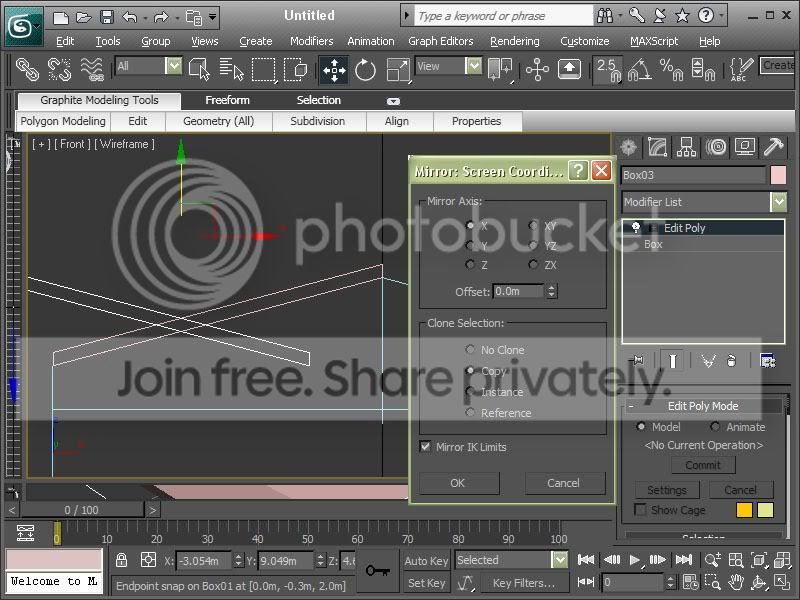
Task: Click the Pin Stack icon
Action: [637, 361]
